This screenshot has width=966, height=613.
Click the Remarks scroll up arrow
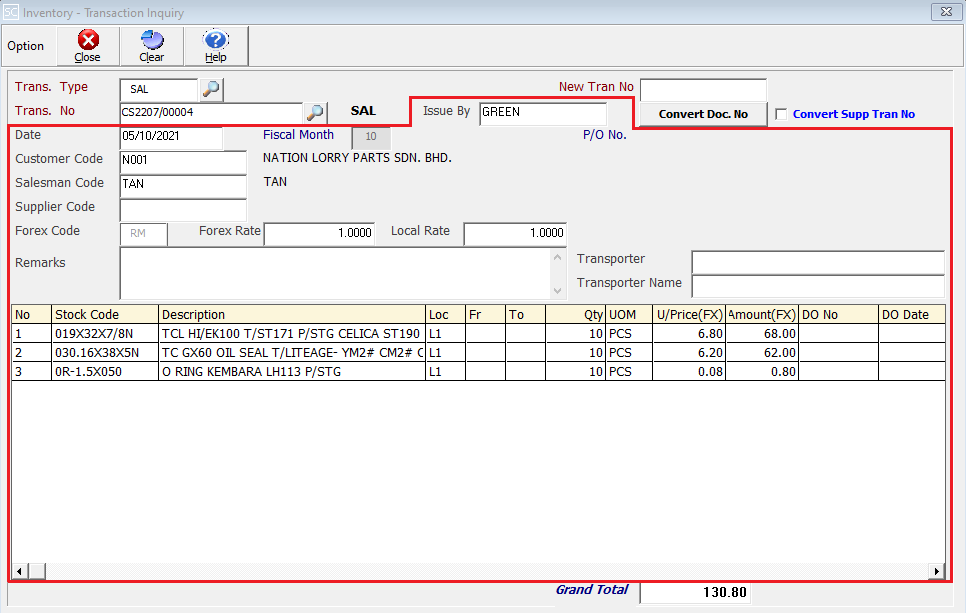pos(558,257)
